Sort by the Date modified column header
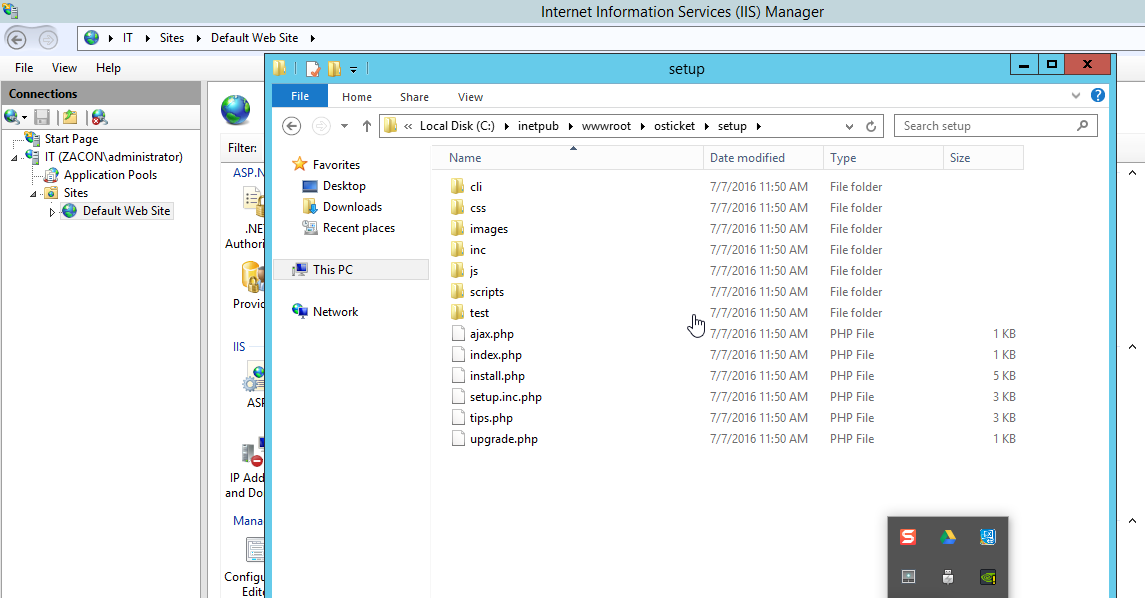This screenshot has width=1145, height=598. [x=763, y=158]
